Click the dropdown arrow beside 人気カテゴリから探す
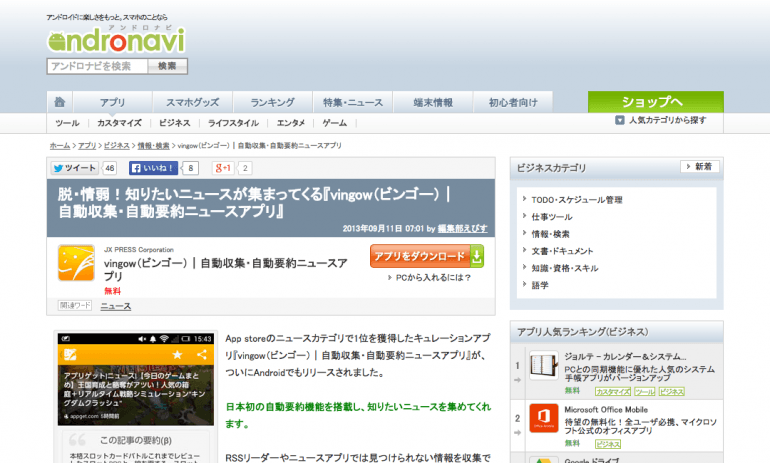 pos(620,120)
